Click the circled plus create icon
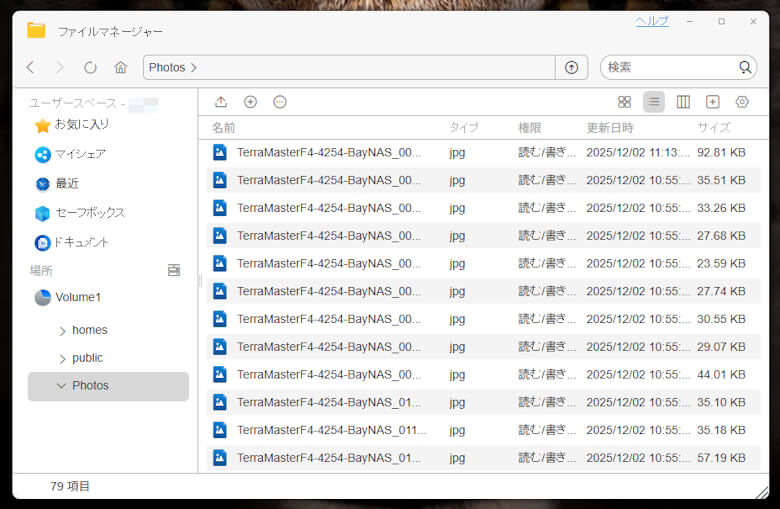 coord(250,102)
